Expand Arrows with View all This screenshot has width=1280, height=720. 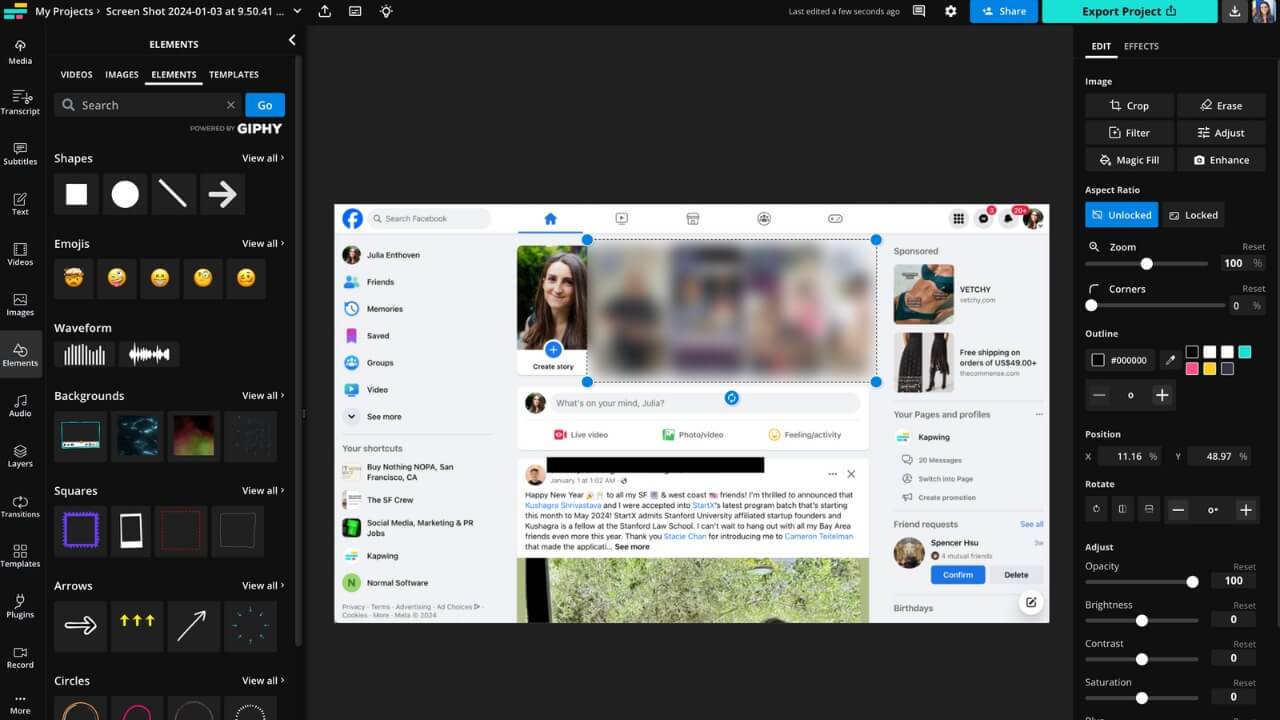263,586
